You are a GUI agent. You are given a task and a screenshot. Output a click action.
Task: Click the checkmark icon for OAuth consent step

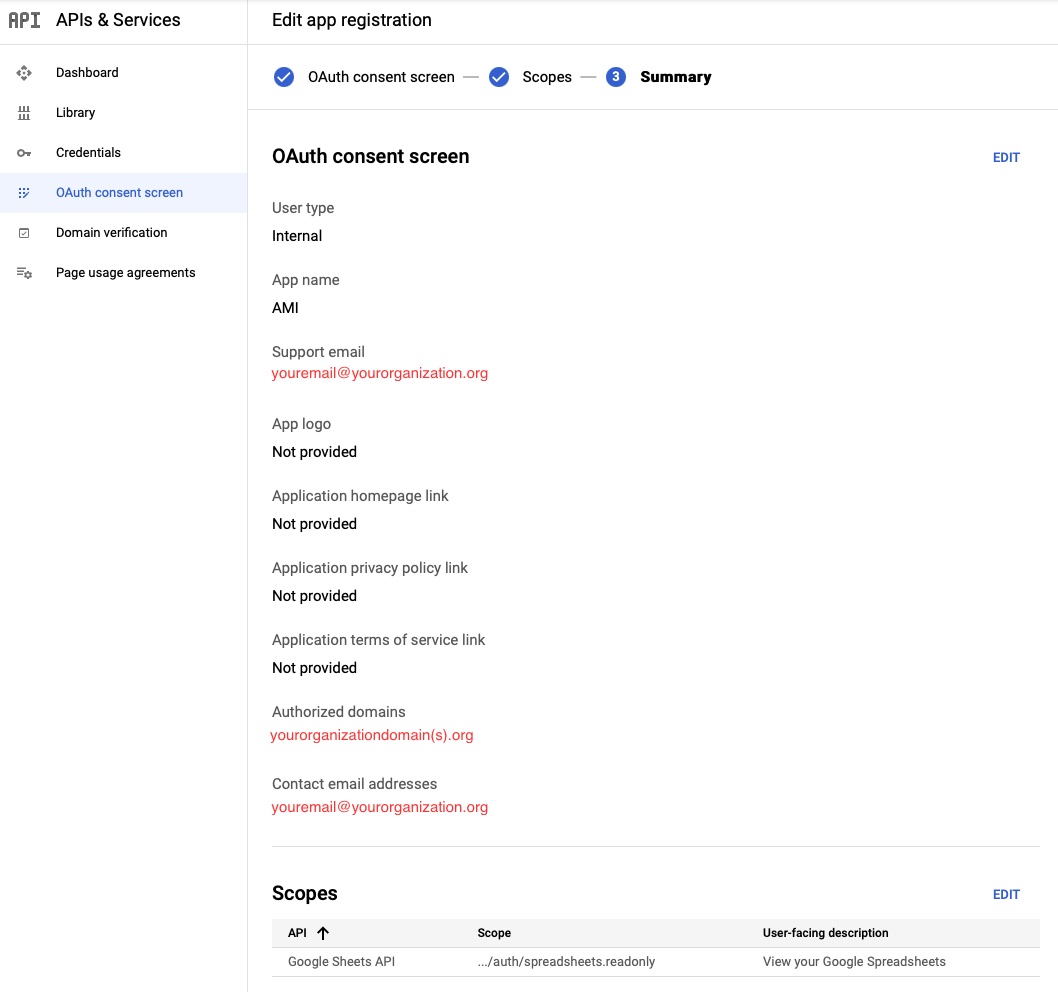284,77
